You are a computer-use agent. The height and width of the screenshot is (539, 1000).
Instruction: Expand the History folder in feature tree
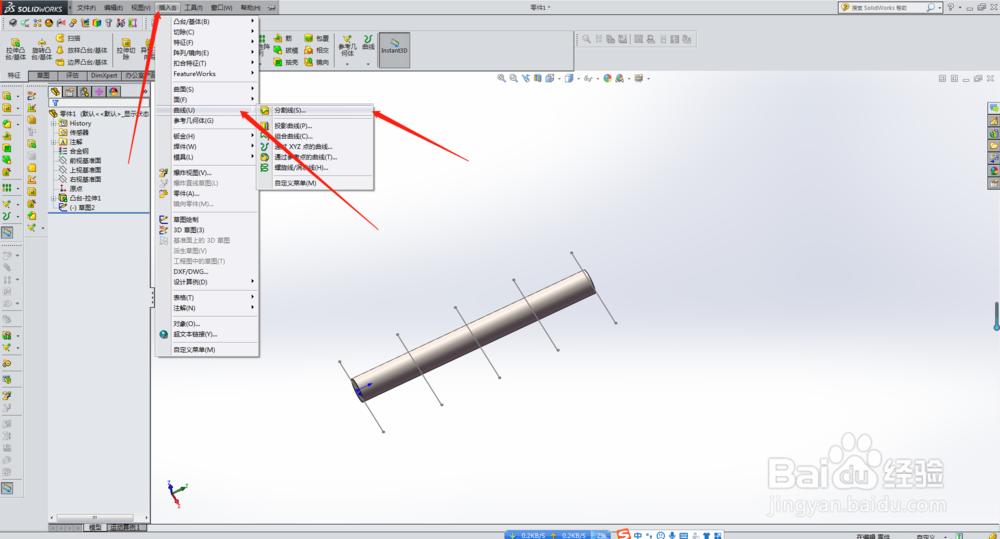tap(54, 123)
